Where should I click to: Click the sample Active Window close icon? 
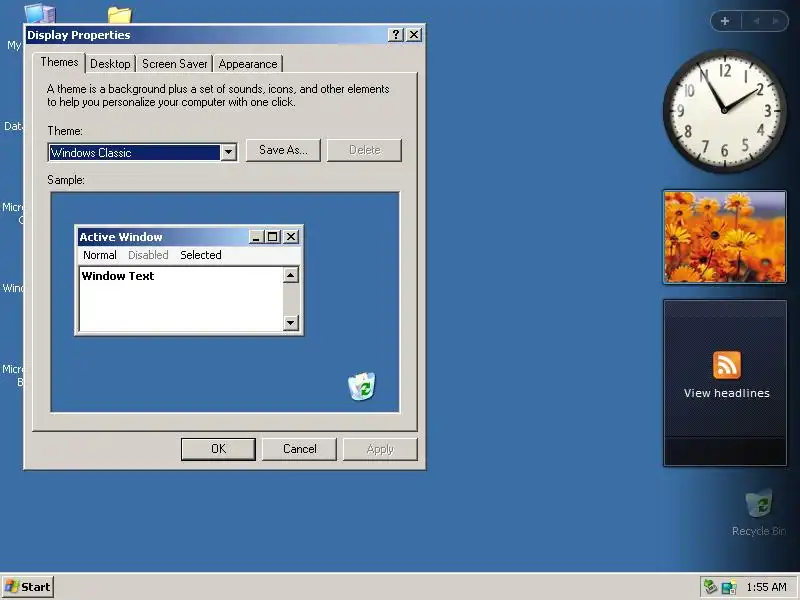[x=291, y=237]
